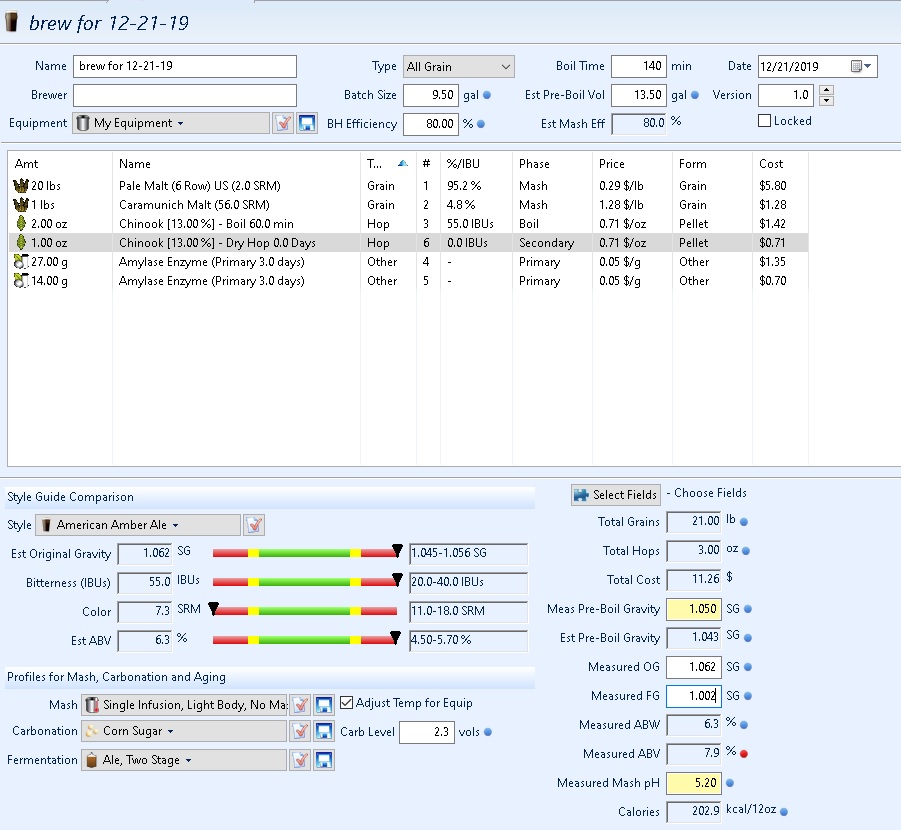The width and height of the screenshot is (901, 830).
Task: Click the Carb Level field showing 2.3
Action: [x=426, y=732]
